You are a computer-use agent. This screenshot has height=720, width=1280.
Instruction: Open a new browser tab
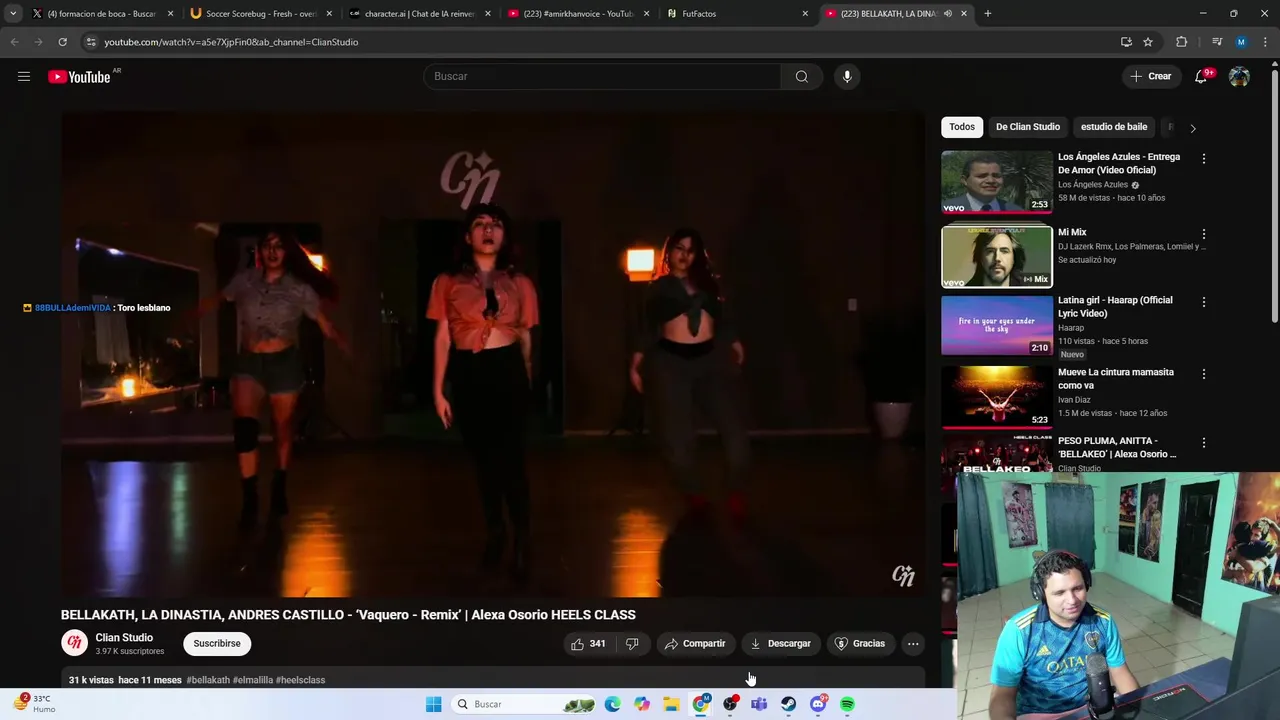coord(988,13)
